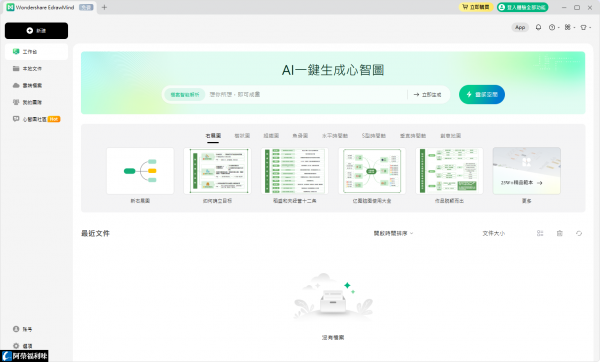This screenshot has height=362, width=600.
Task: Click the arrow Generate now (立即生成) button
Action: coord(427,95)
